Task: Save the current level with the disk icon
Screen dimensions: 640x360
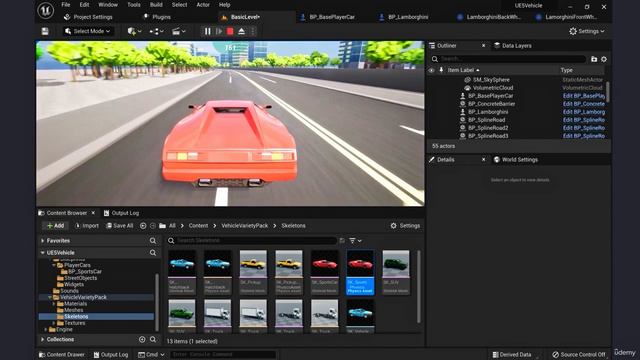Action: 45,31
